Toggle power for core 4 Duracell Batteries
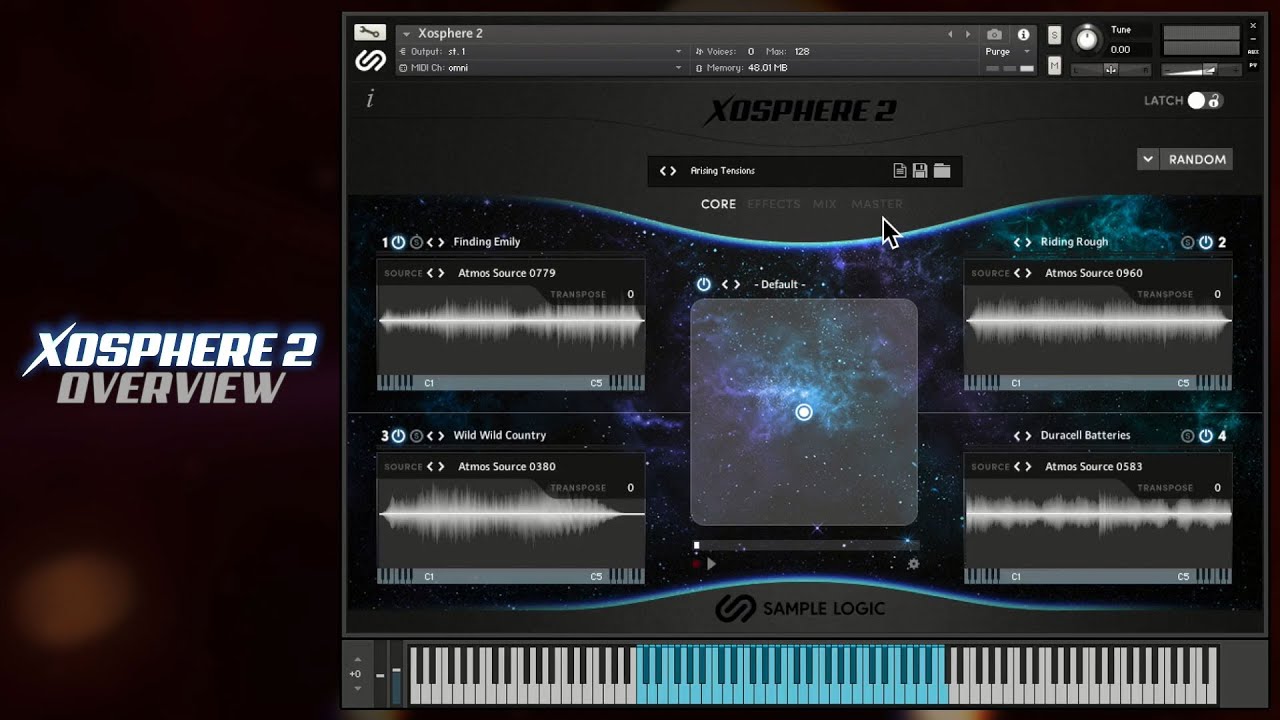Image resolution: width=1280 pixels, height=720 pixels. pos(1205,436)
